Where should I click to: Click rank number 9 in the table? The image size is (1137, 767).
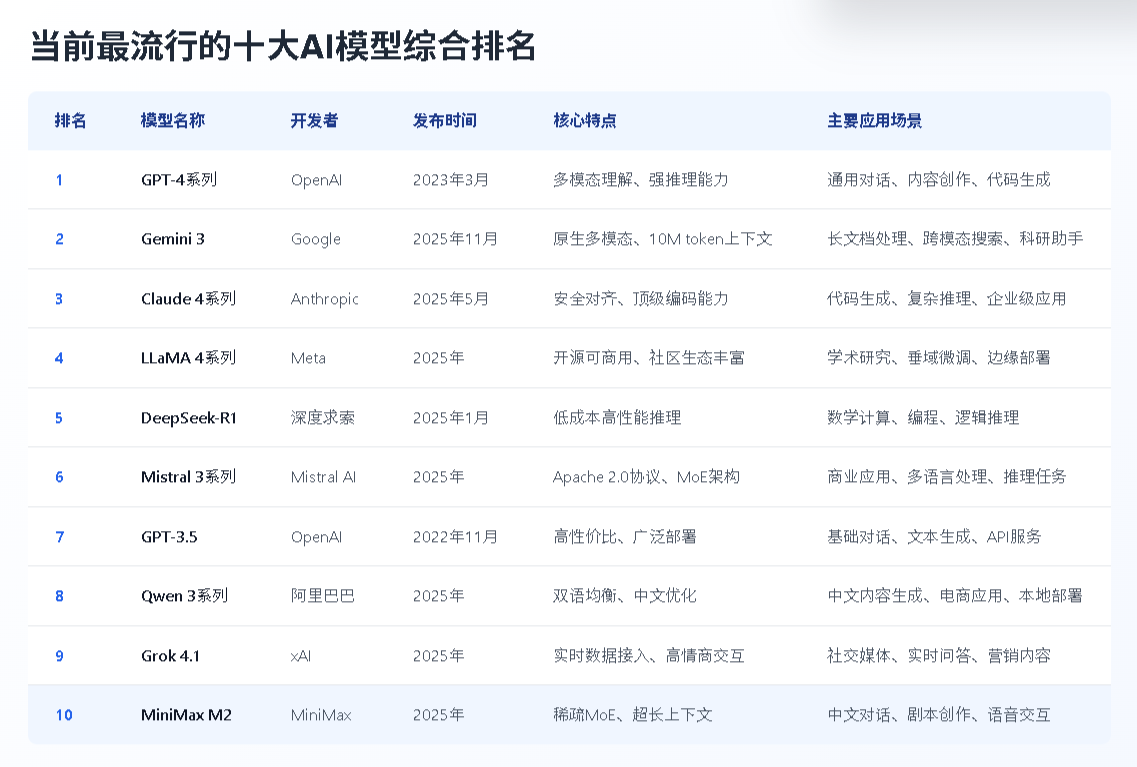coord(59,655)
